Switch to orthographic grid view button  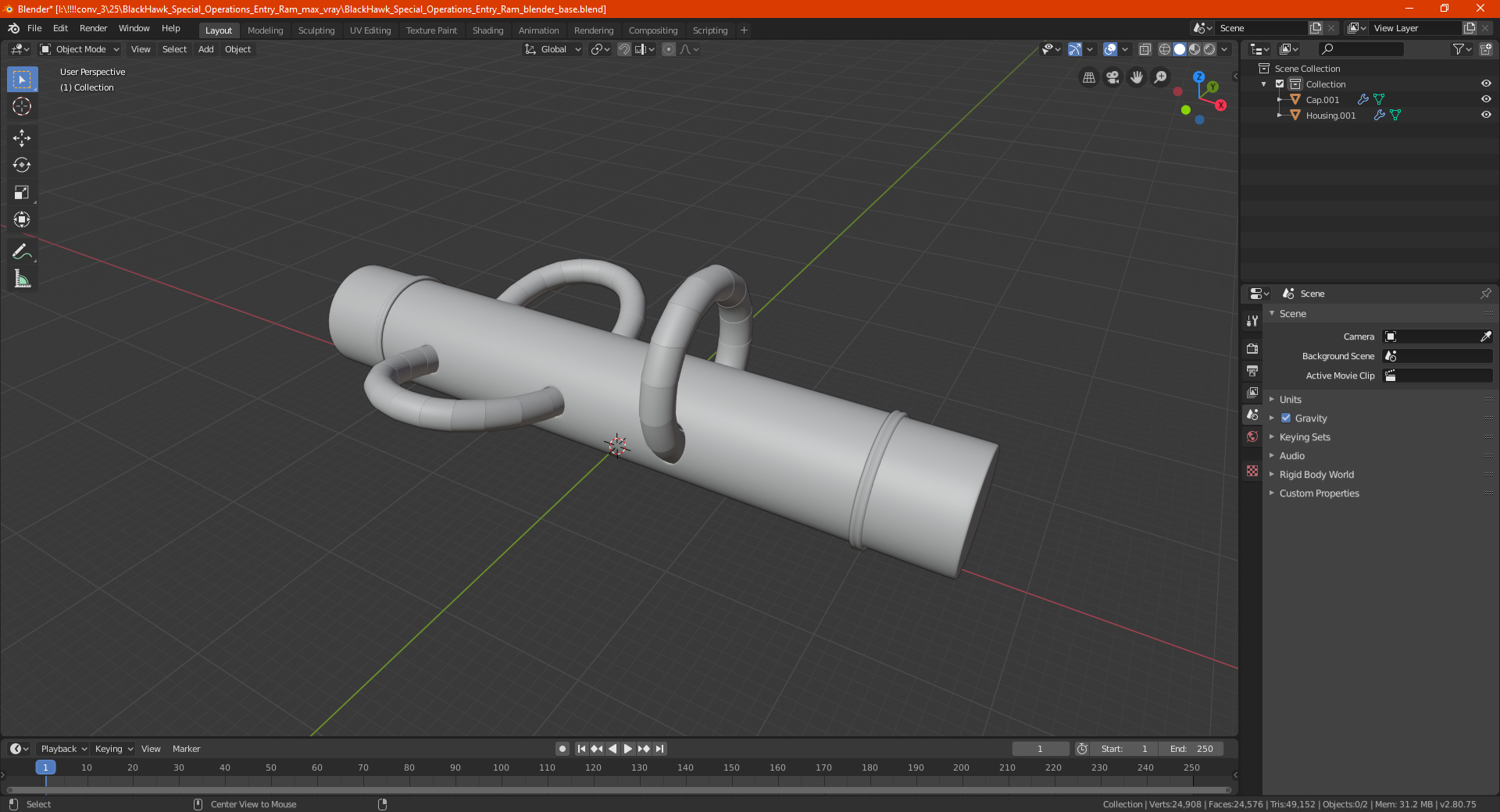1089,77
